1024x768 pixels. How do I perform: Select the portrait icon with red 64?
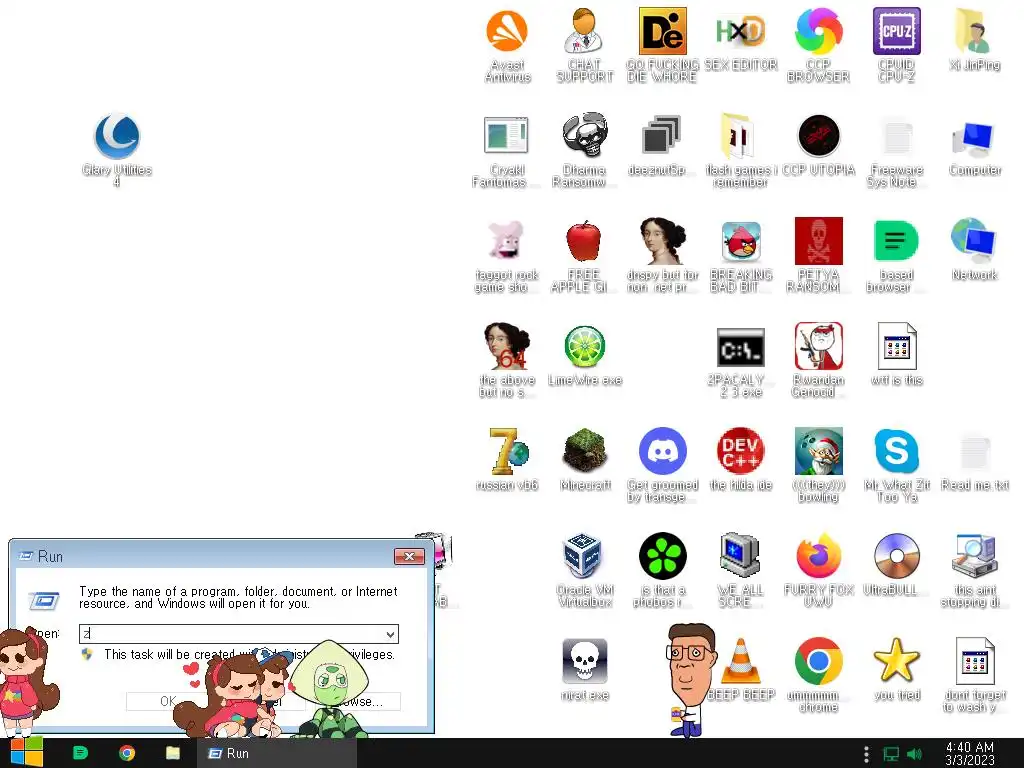click(x=506, y=346)
